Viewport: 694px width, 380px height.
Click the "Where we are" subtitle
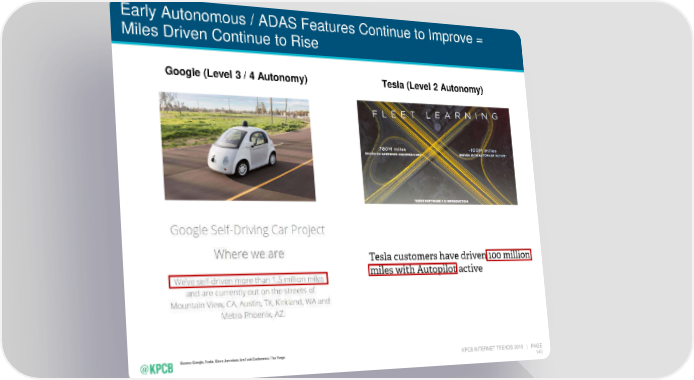tap(249, 254)
